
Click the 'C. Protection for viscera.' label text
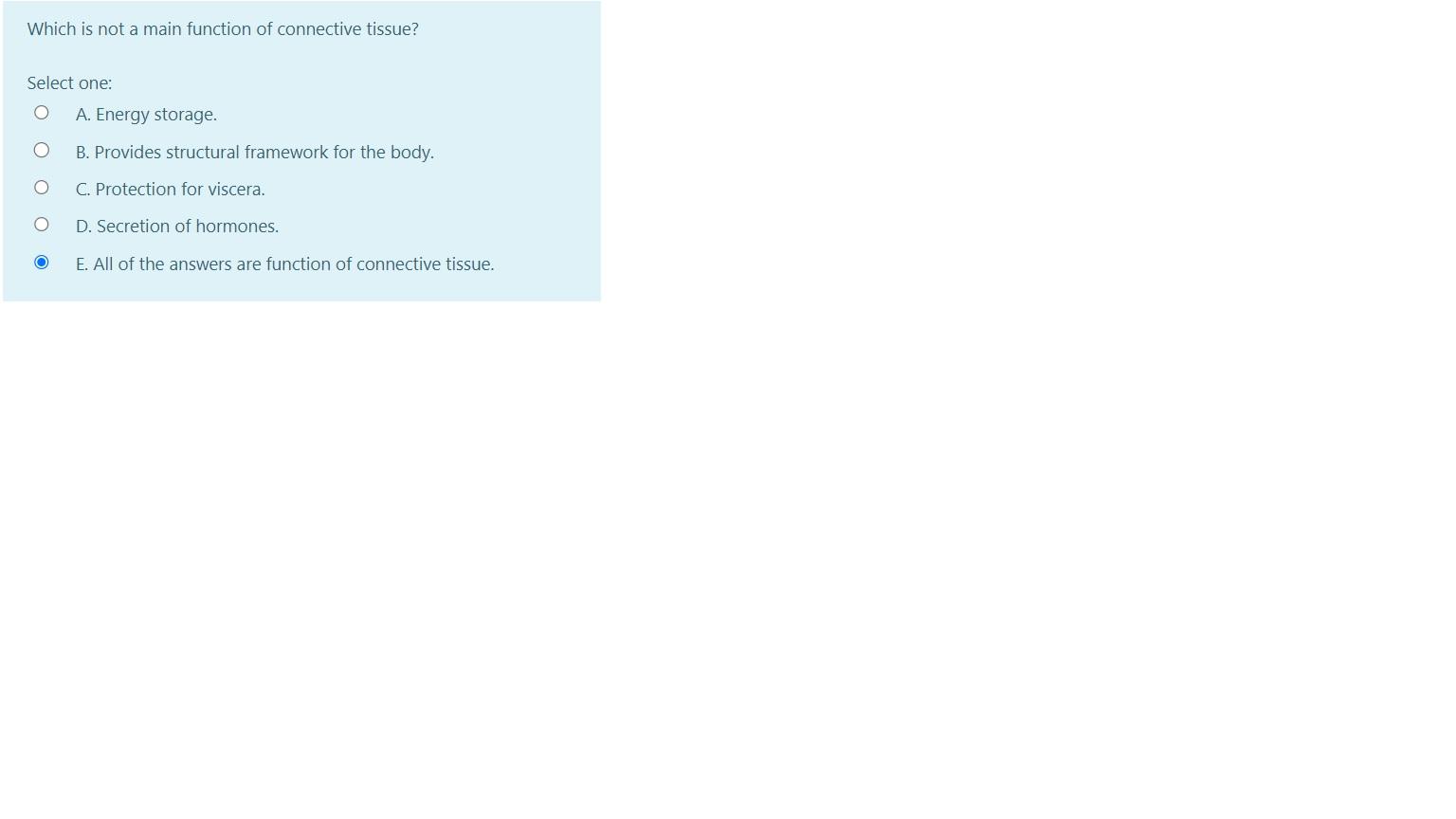[171, 190]
